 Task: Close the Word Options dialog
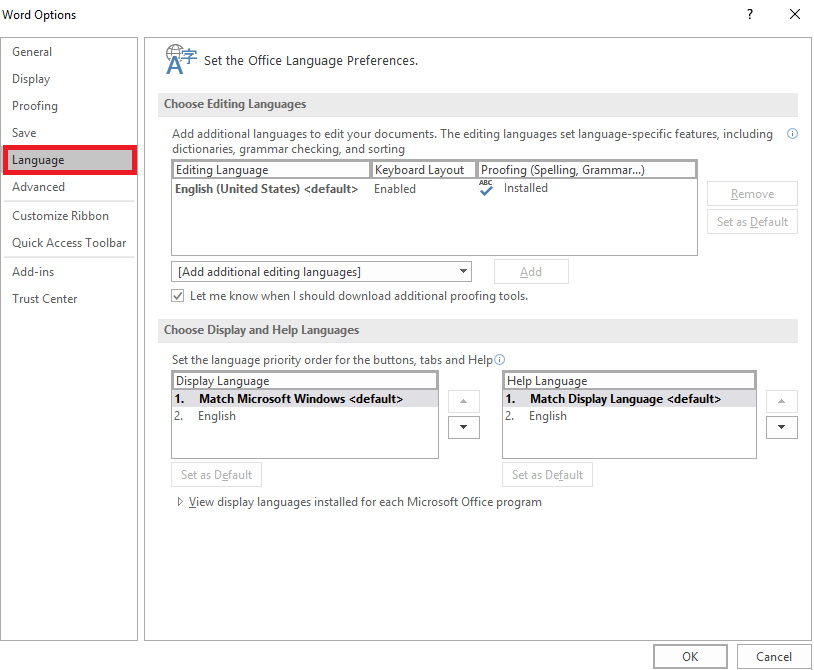795,15
